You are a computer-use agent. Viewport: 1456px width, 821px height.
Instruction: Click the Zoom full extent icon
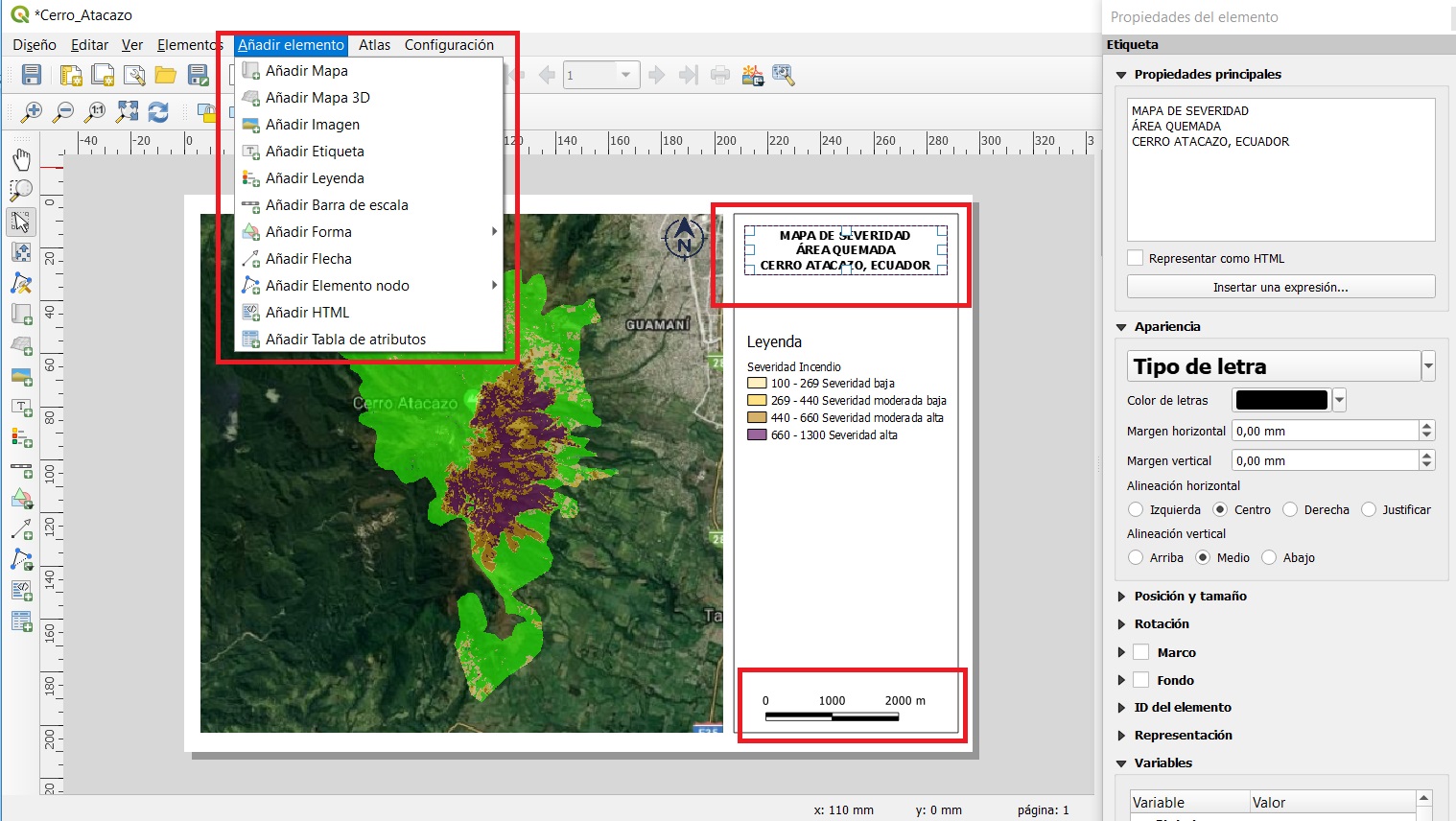click(127, 112)
